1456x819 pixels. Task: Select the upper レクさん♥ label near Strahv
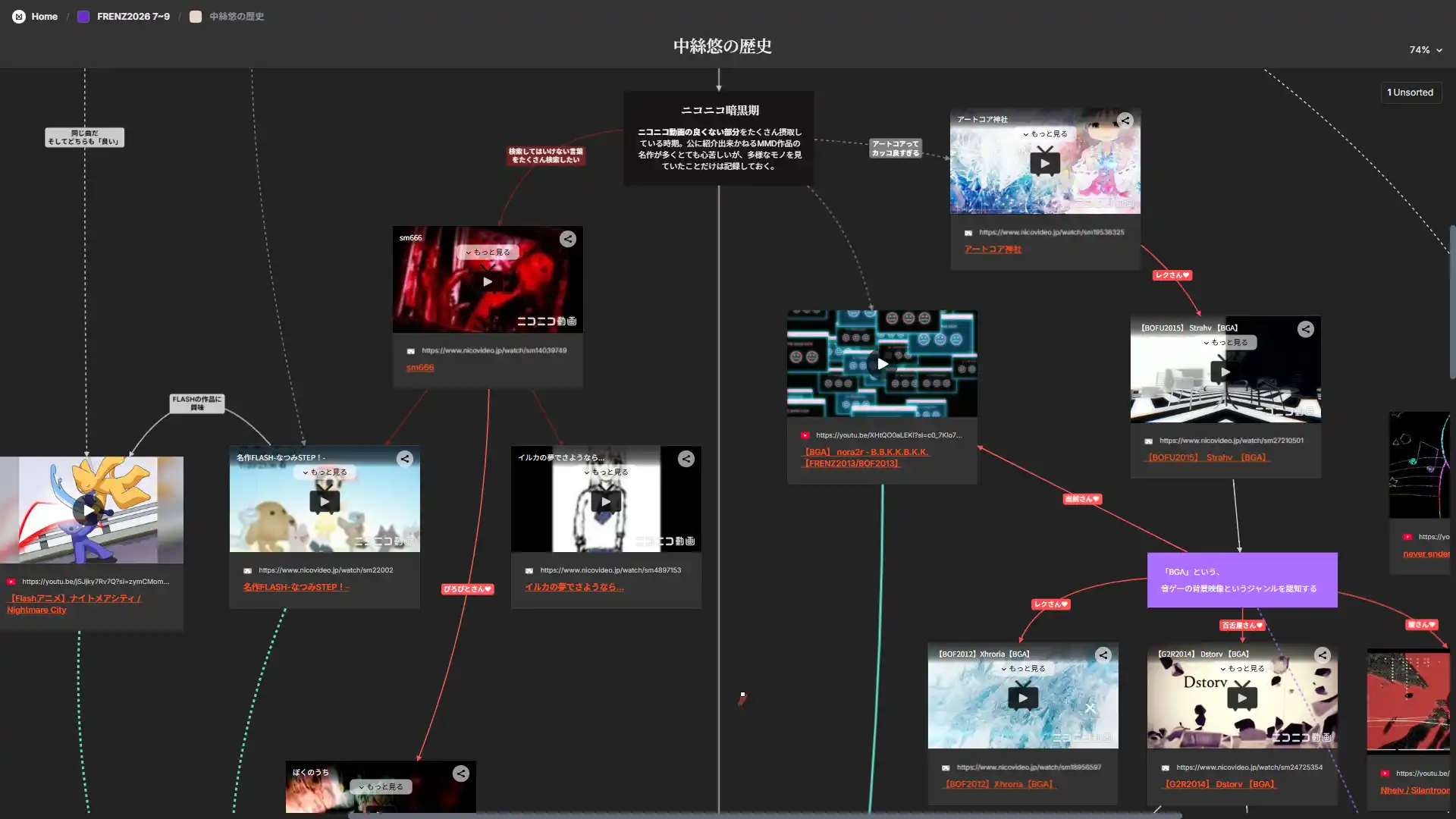[x=1172, y=275]
